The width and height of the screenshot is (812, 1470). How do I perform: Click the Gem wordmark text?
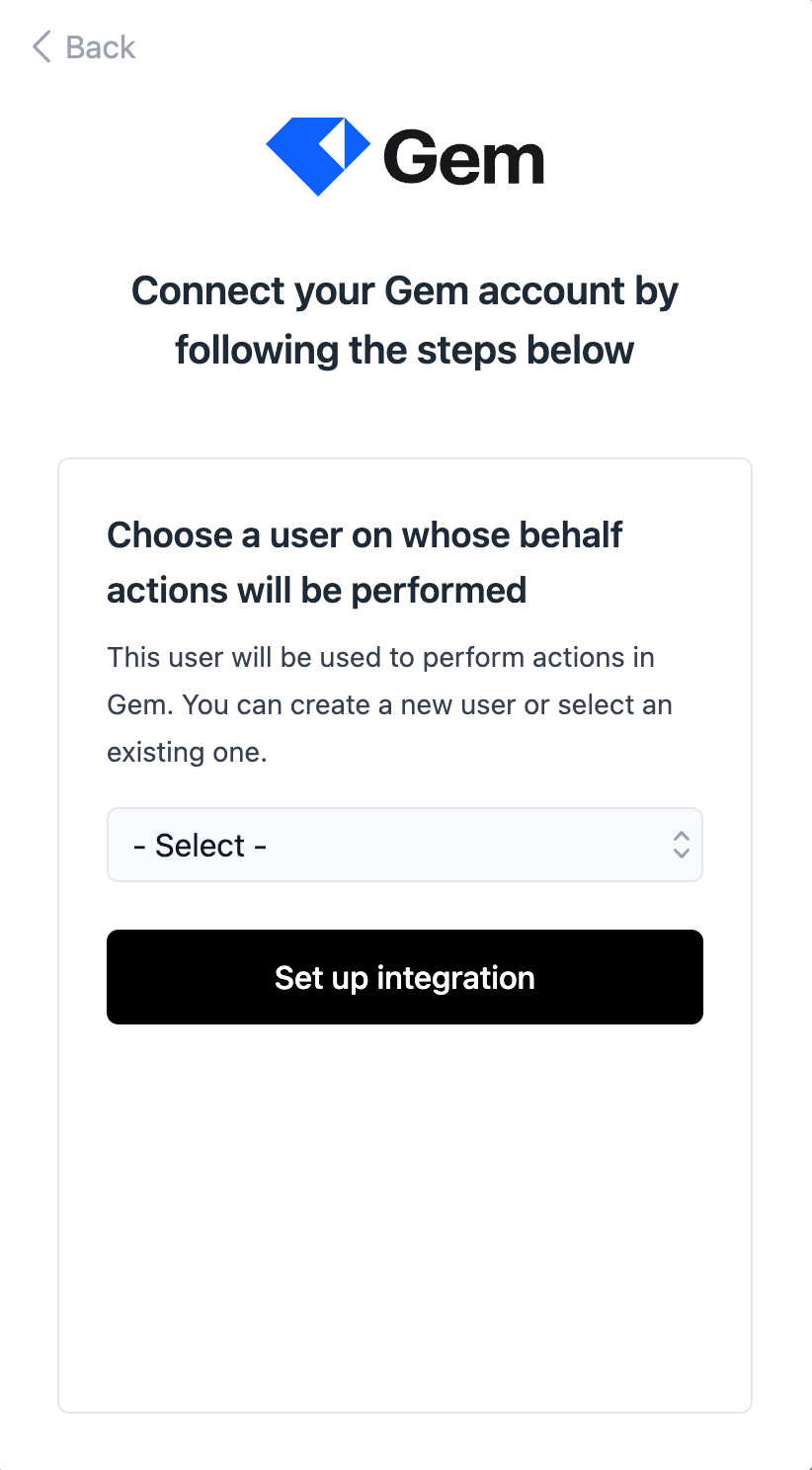(463, 158)
